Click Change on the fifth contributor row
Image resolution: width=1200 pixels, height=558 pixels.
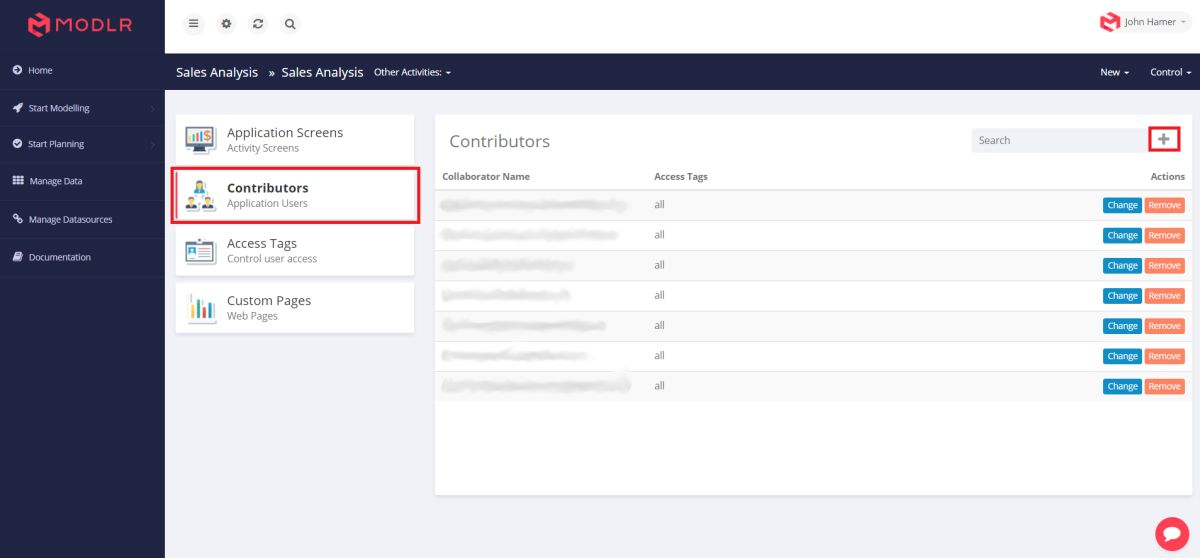pos(1122,325)
